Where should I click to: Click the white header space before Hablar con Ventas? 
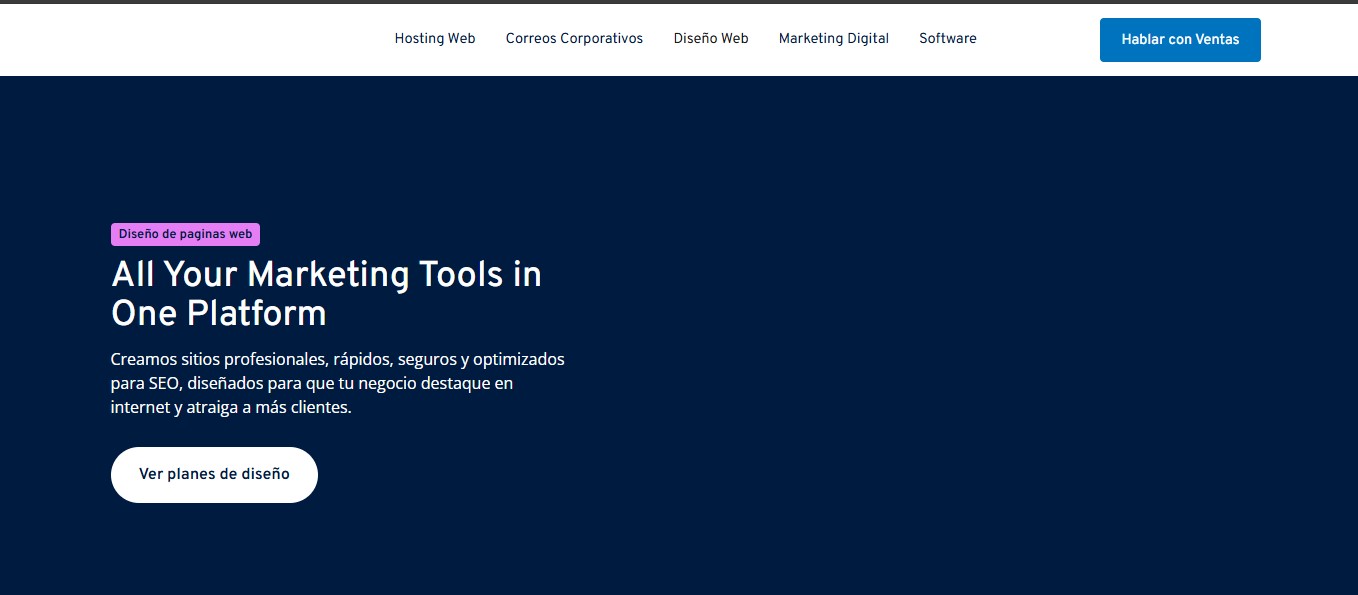(1040, 39)
